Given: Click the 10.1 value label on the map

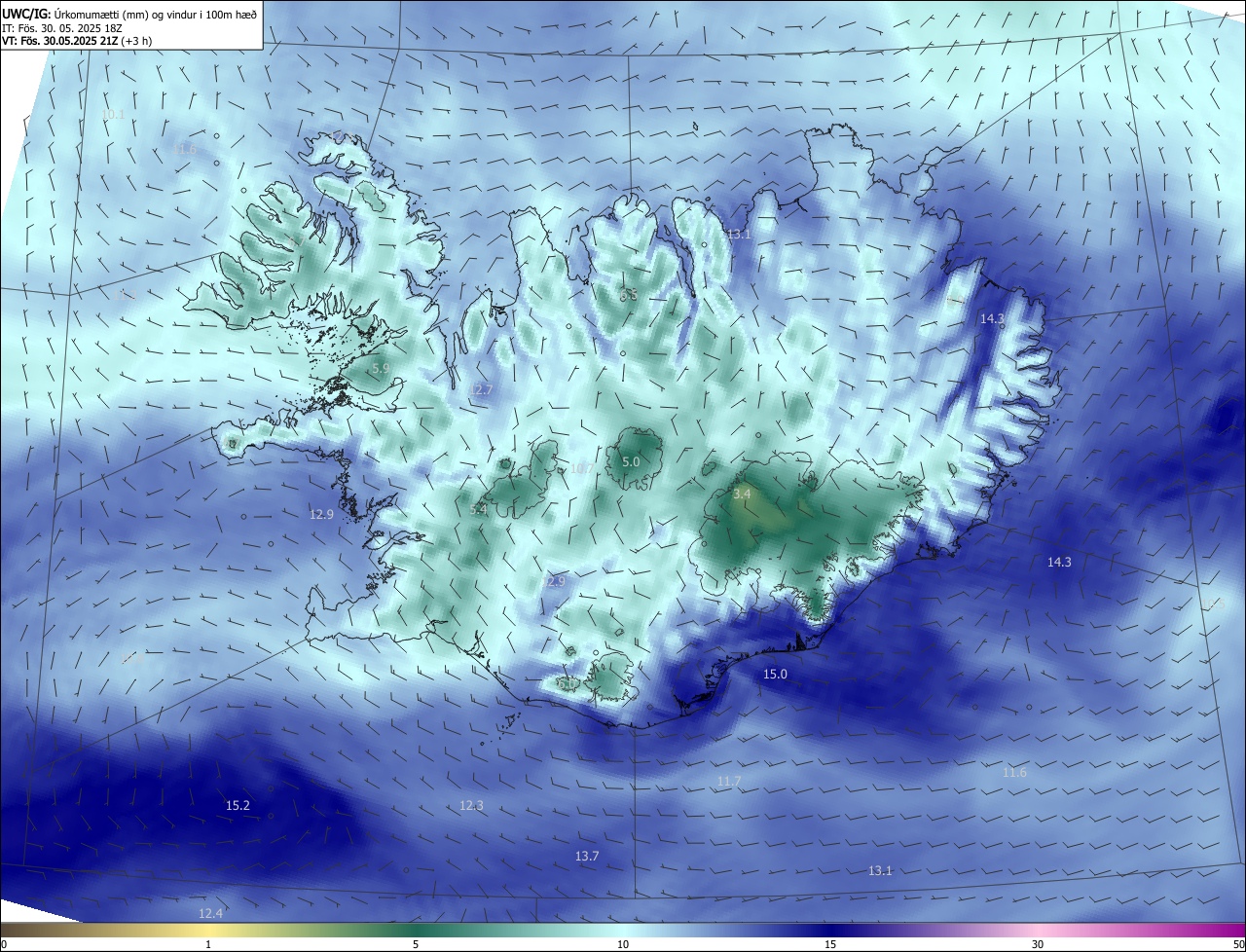Looking at the screenshot, I should point(113,115).
